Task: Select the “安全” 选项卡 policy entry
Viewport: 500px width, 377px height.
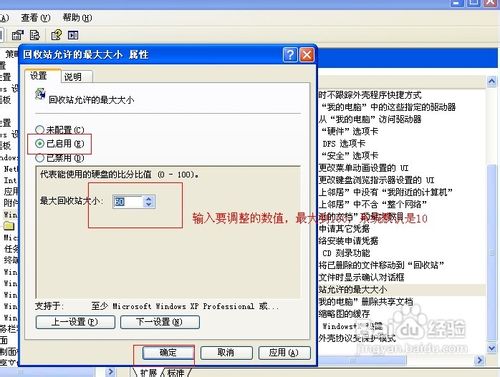Action: click(x=350, y=156)
